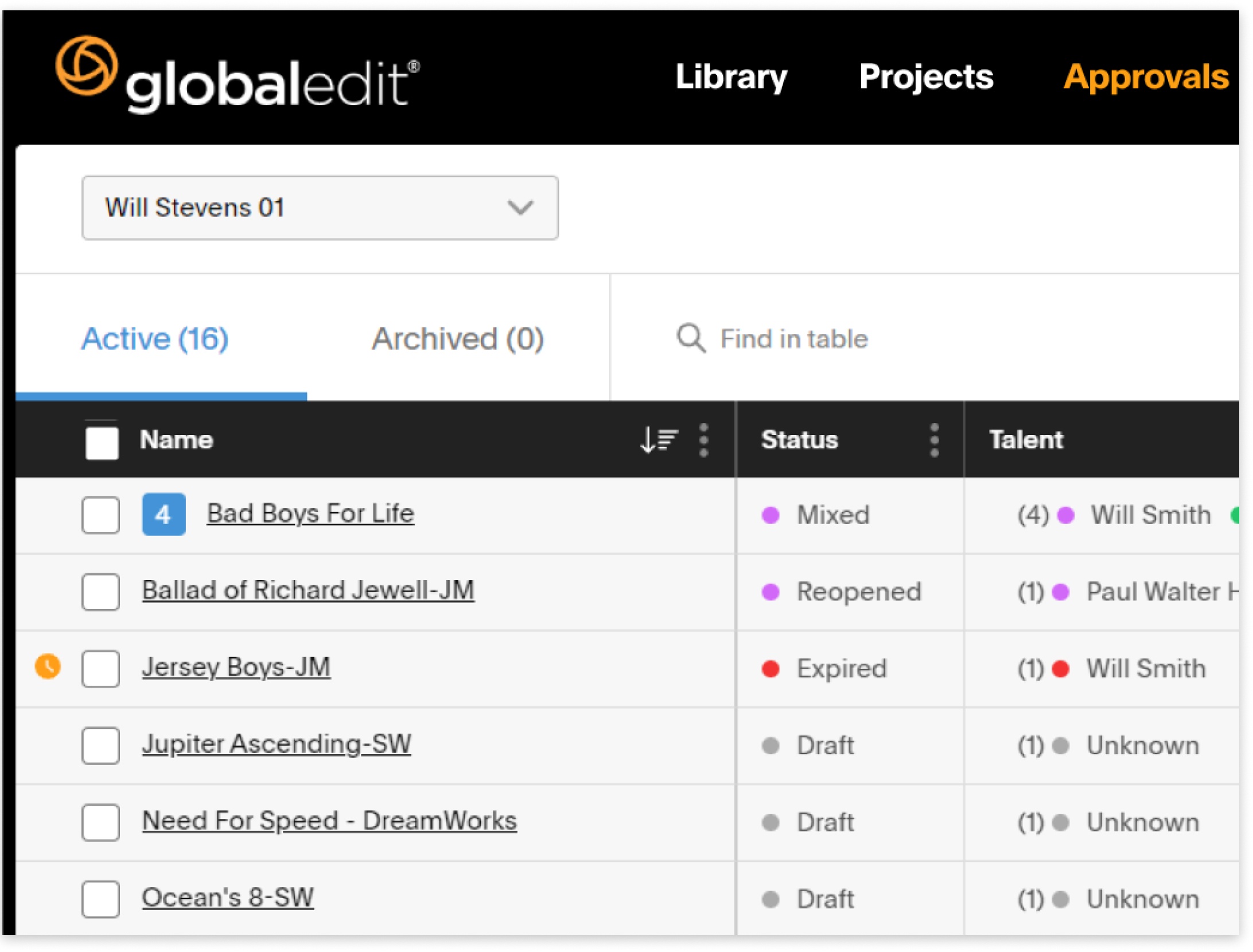Open the Jupiter Ascending-SW link
The height and width of the screenshot is (952, 1253).
277,744
